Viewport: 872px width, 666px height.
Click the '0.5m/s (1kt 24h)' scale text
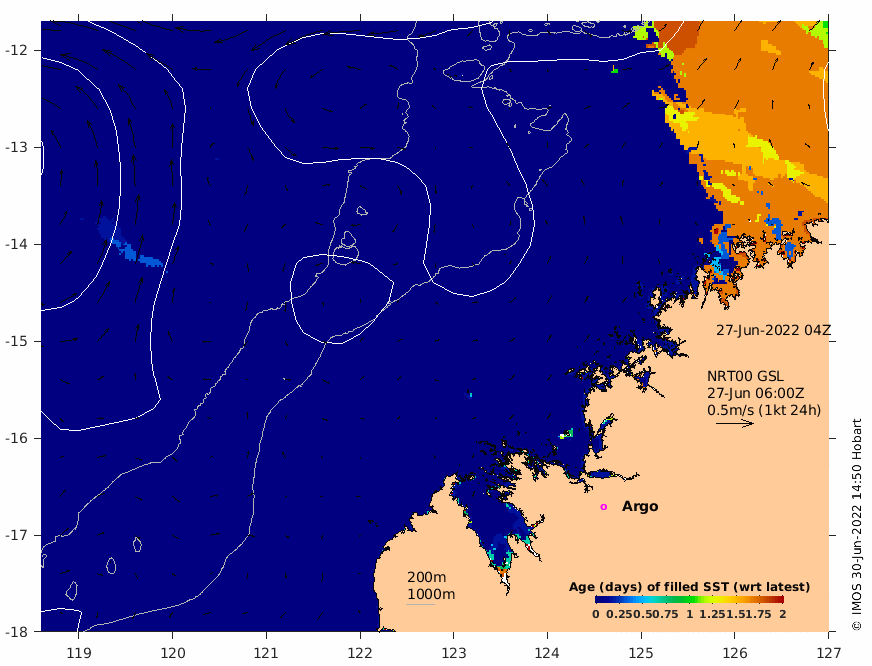[x=764, y=410]
